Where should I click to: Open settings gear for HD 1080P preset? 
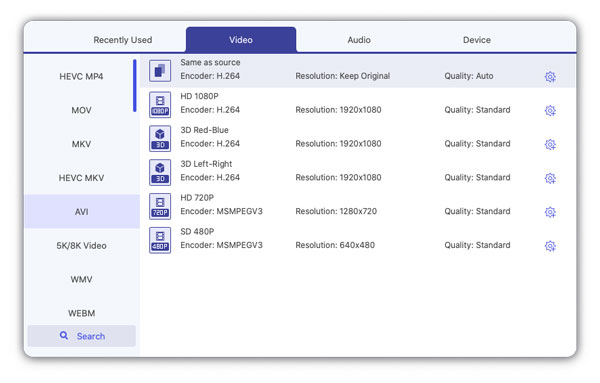pyautogui.click(x=550, y=111)
